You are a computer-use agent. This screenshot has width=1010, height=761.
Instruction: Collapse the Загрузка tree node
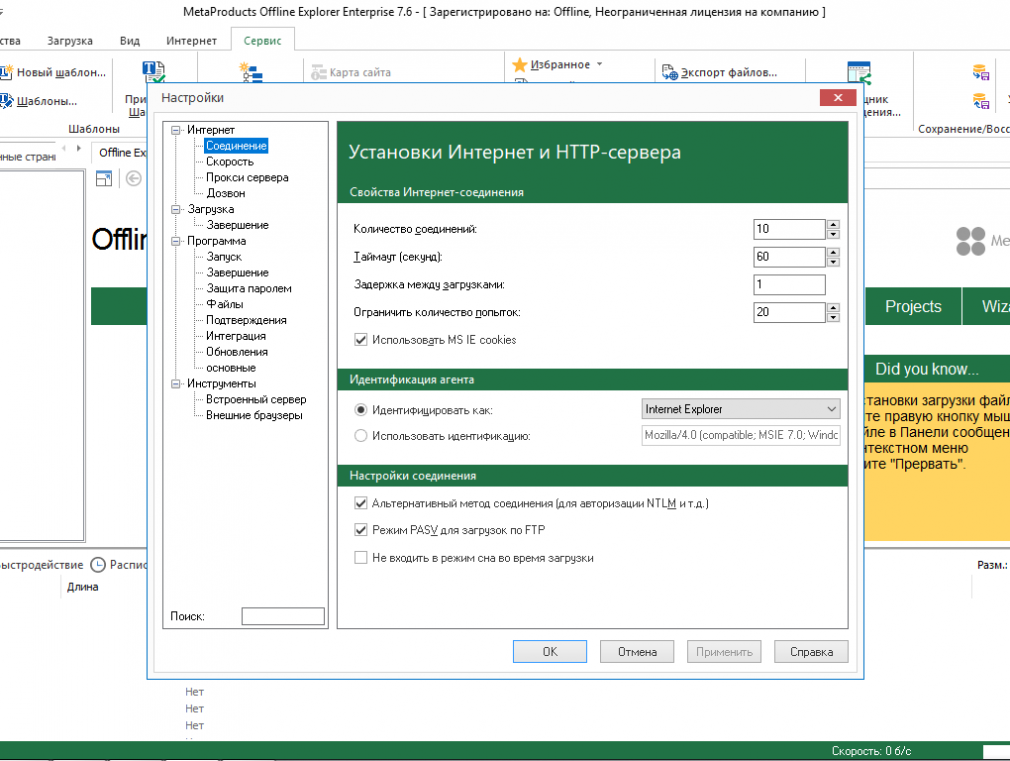click(176, 209)
